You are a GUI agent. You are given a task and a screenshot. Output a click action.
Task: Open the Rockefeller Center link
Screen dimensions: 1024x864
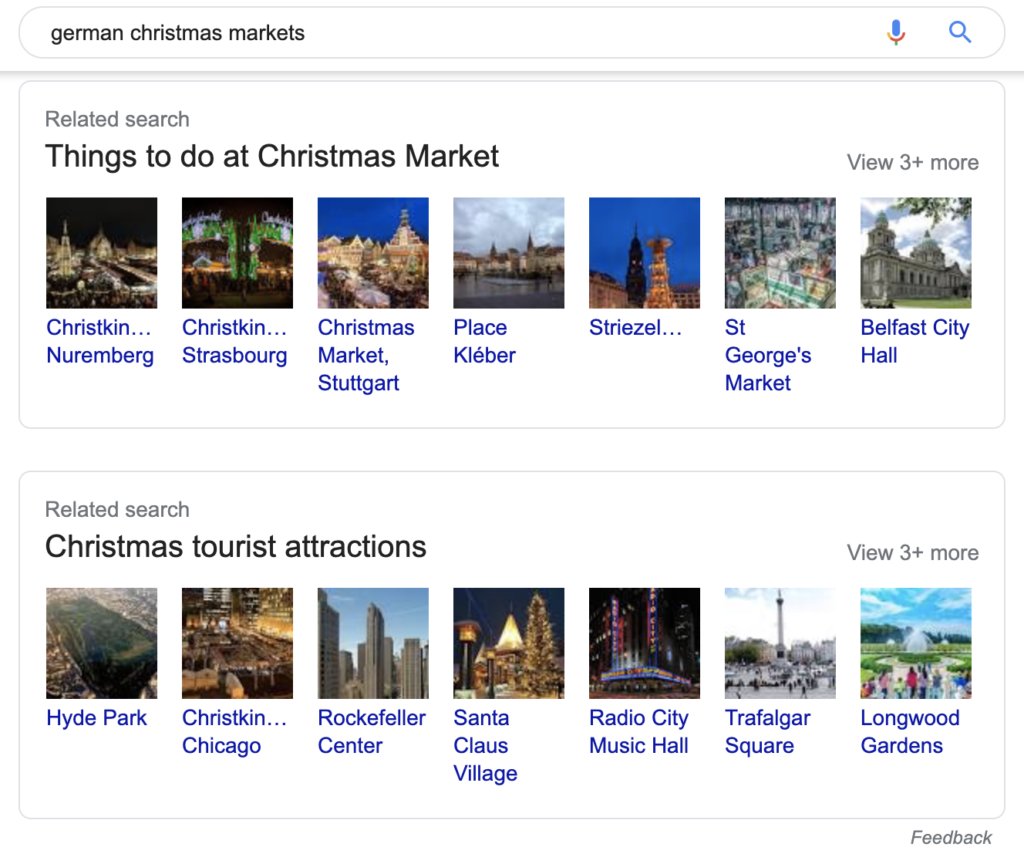[372, 731]
